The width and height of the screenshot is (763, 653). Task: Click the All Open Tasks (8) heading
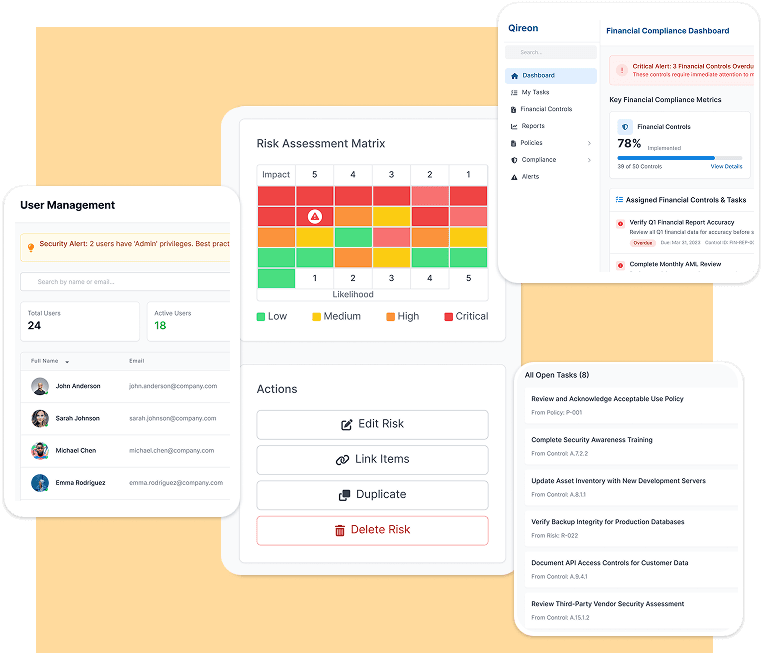pyautogui.click(x=557, y=375)
